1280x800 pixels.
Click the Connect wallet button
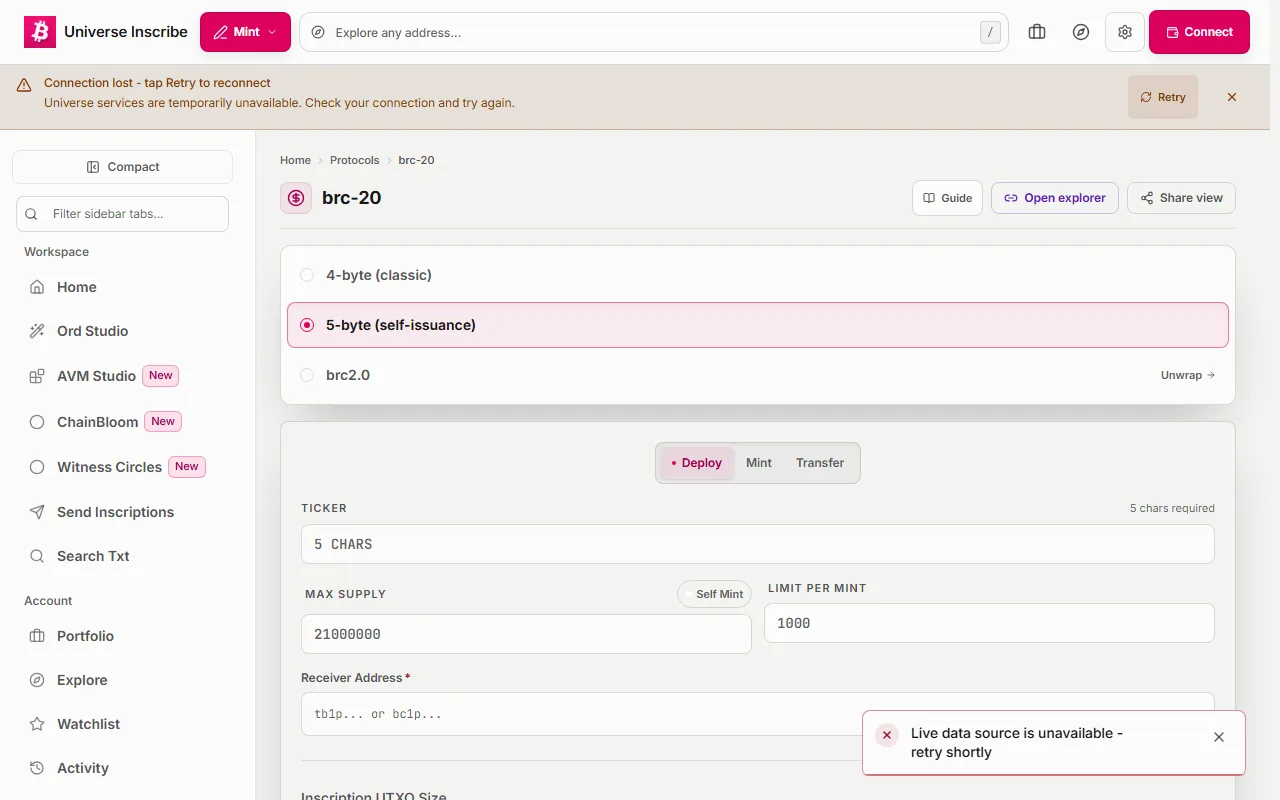1199,32
